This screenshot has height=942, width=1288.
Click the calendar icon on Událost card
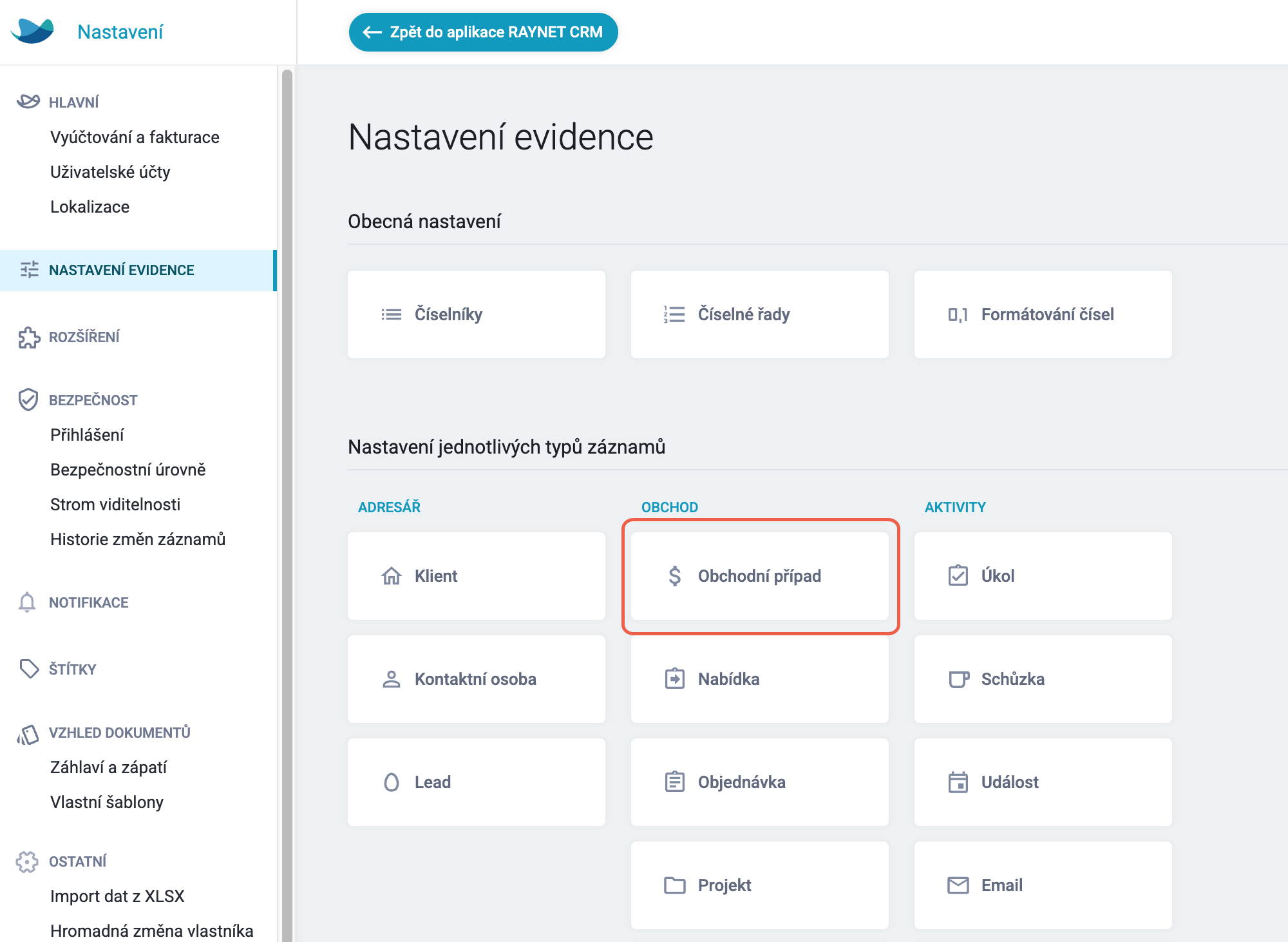958,782
